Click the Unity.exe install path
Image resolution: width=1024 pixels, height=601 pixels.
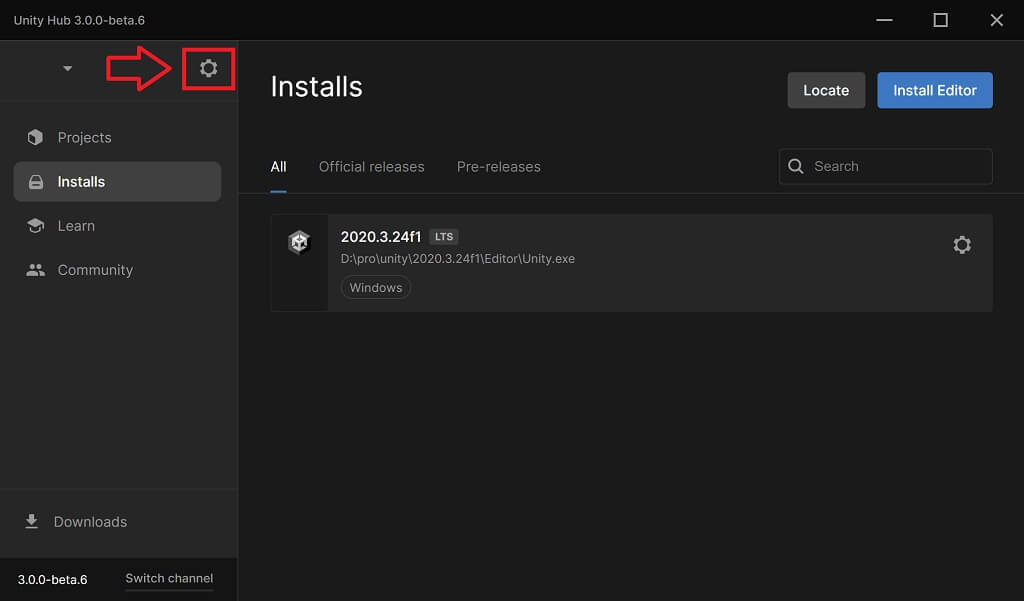pyautogui.click(x=458, y=259)
